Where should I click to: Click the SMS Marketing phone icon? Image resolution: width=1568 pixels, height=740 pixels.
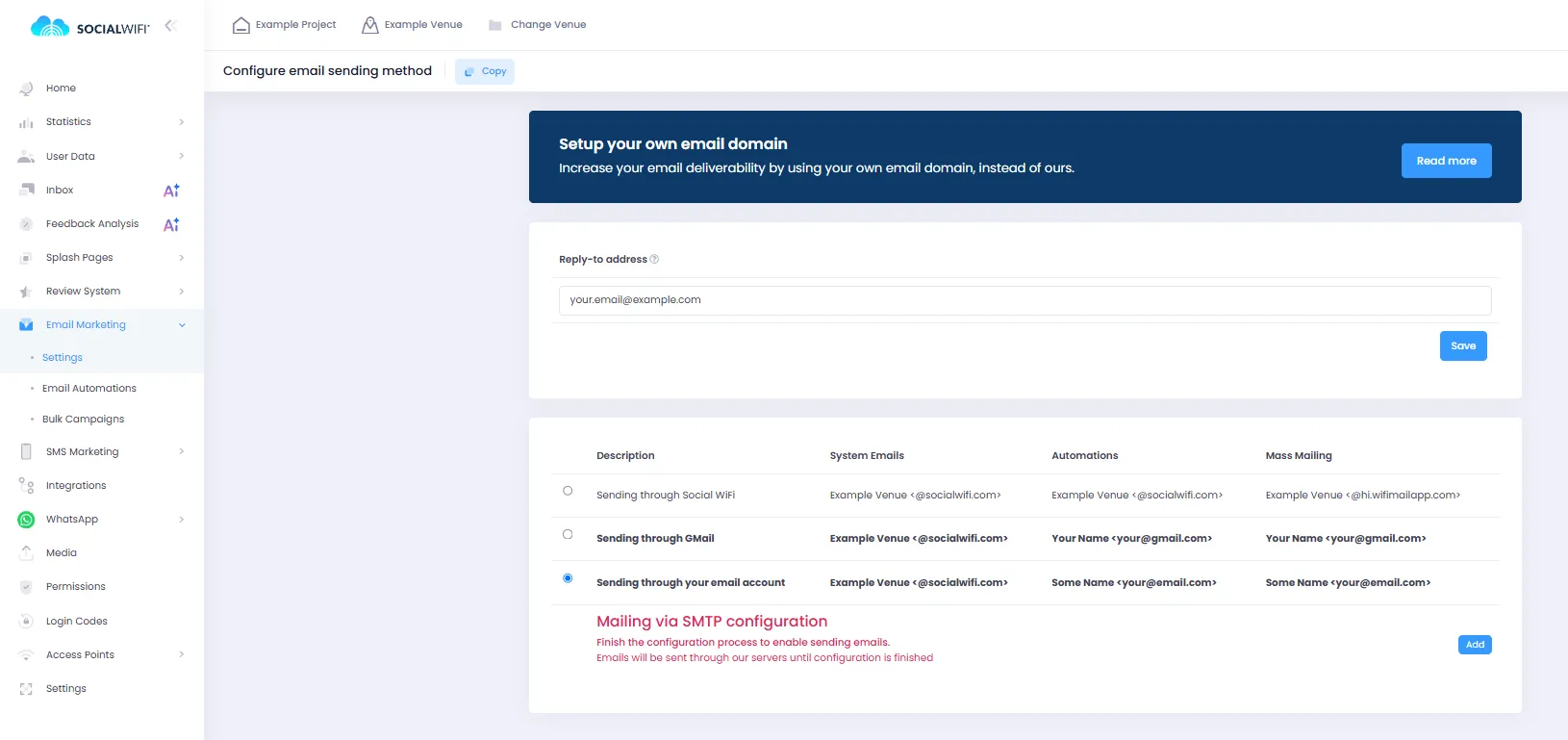coord(26,451)
